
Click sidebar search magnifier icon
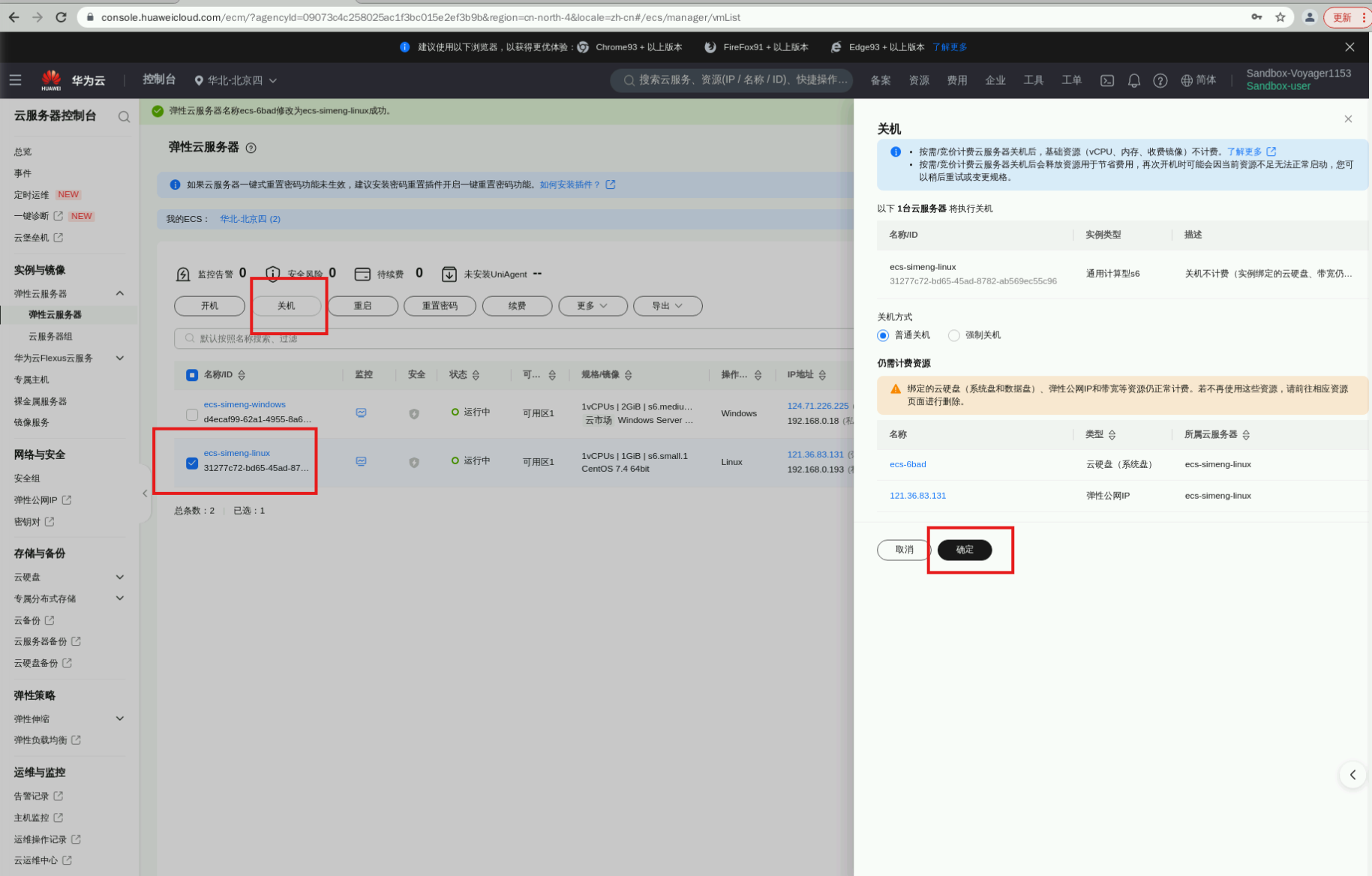[x=124, y=116]
